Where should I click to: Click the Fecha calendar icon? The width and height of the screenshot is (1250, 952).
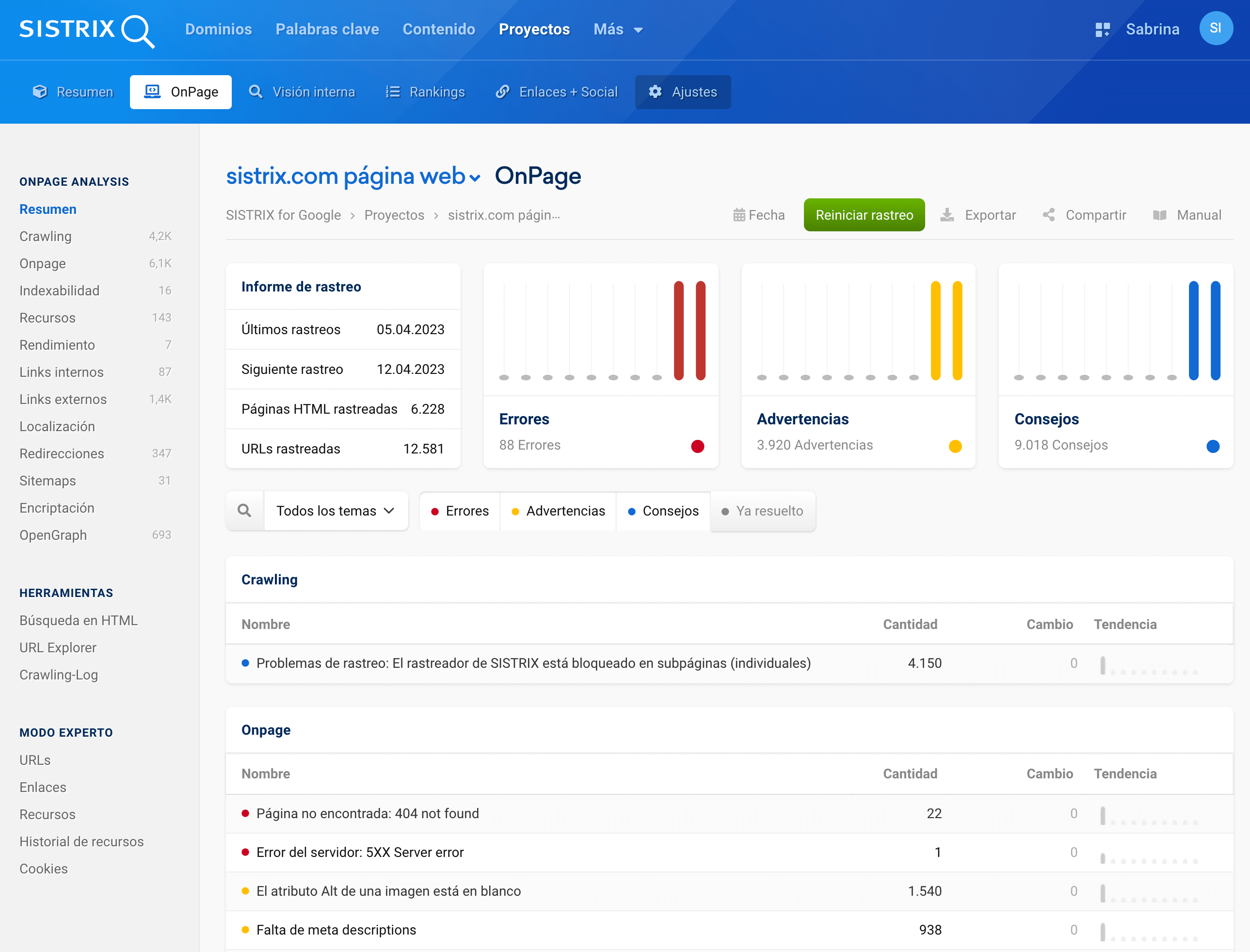[739, 215]
